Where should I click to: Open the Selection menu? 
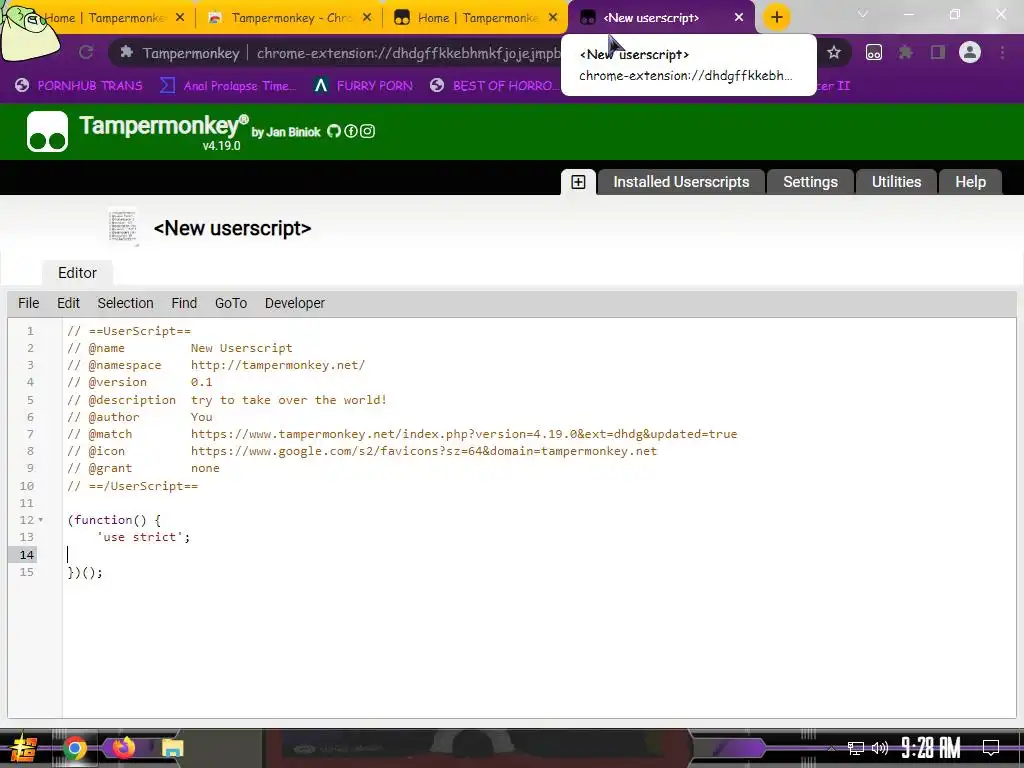click(x=125, y=303)
